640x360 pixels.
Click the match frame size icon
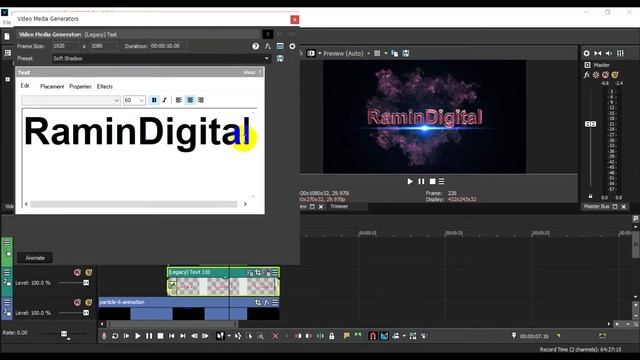(x=280, y=46)
